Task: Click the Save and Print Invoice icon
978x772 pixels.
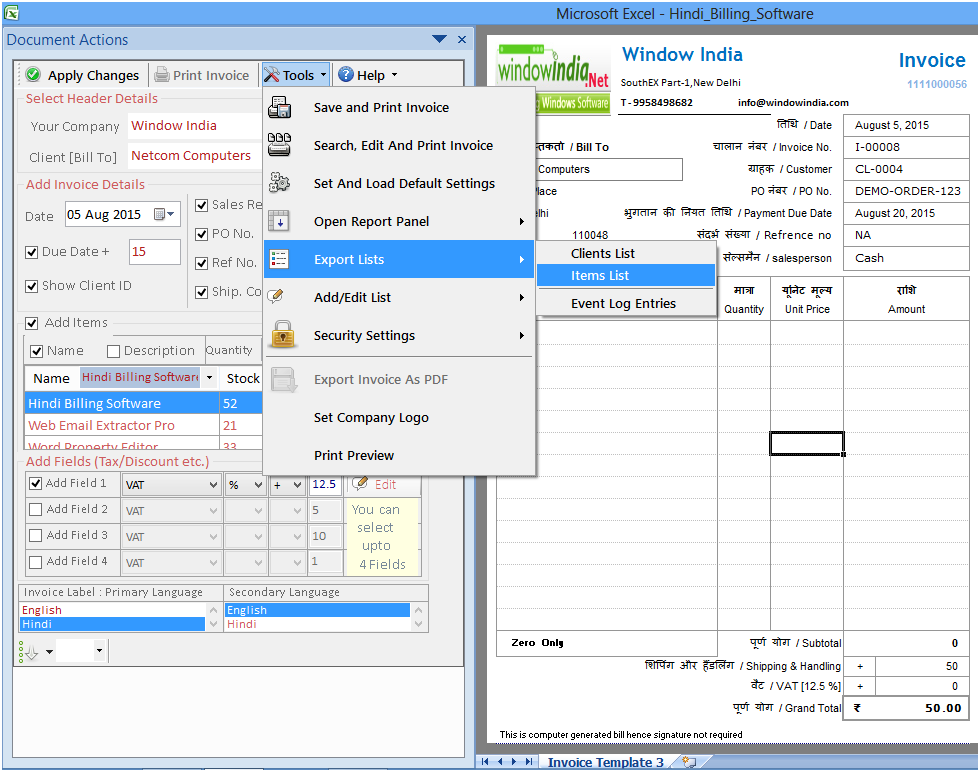Action: click(x=279, y=107)
